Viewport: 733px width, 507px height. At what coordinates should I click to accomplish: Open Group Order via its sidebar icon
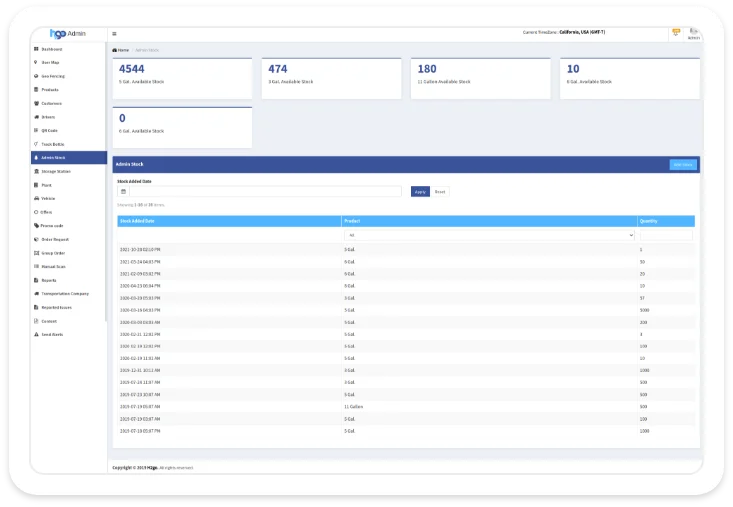[36, 253]
